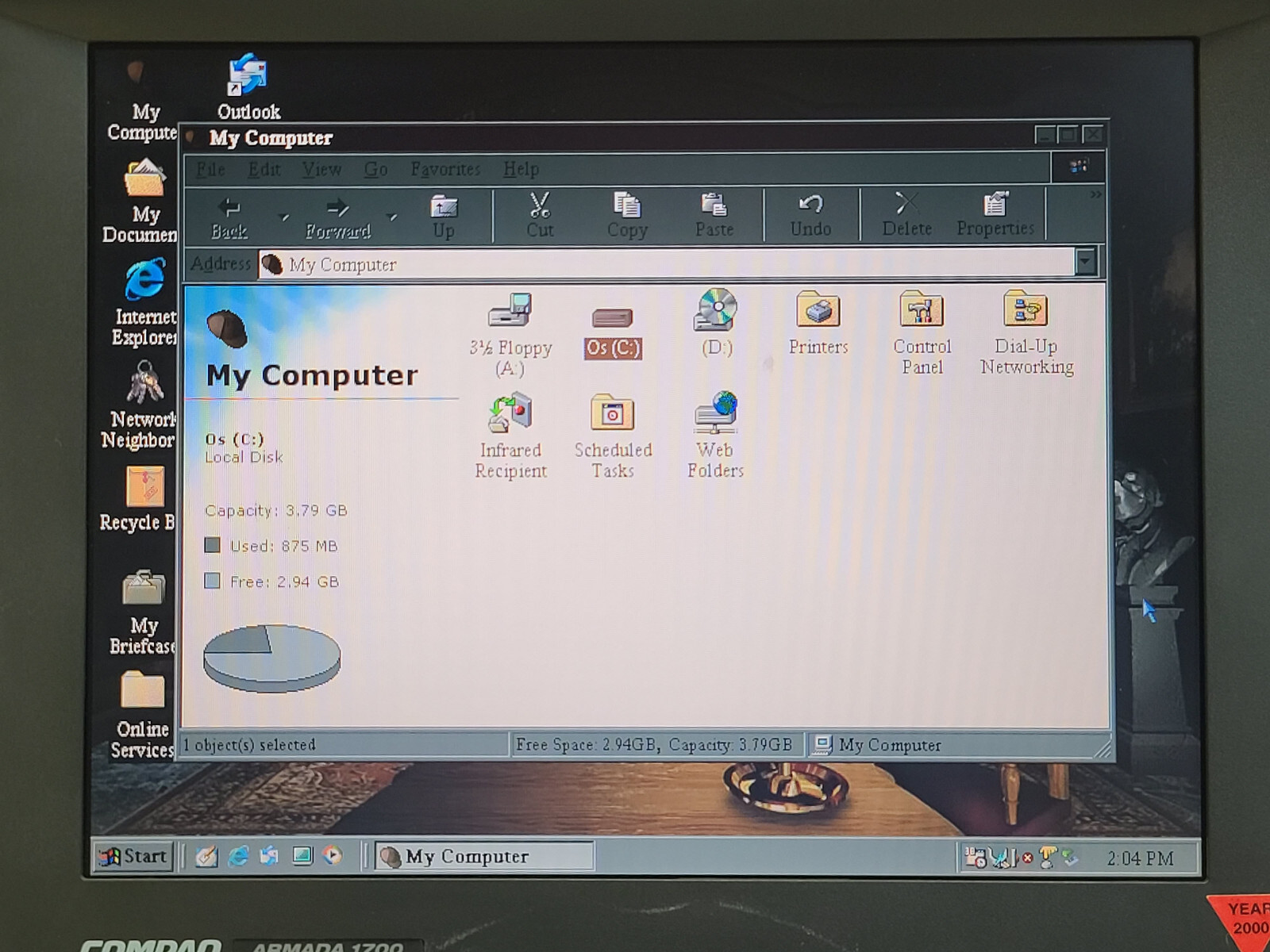Click the 'Local Disk' description text
The image size is (1270, 952).
tap(244, 457)
